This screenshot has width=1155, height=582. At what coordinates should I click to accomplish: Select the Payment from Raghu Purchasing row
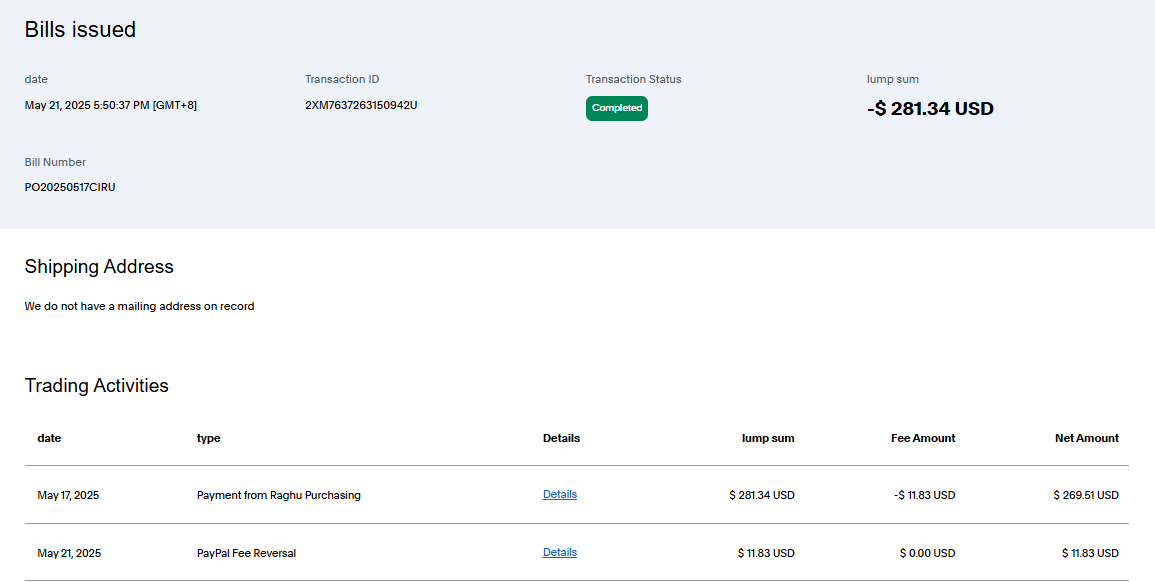pyautogui.click(x=278, y=495)
